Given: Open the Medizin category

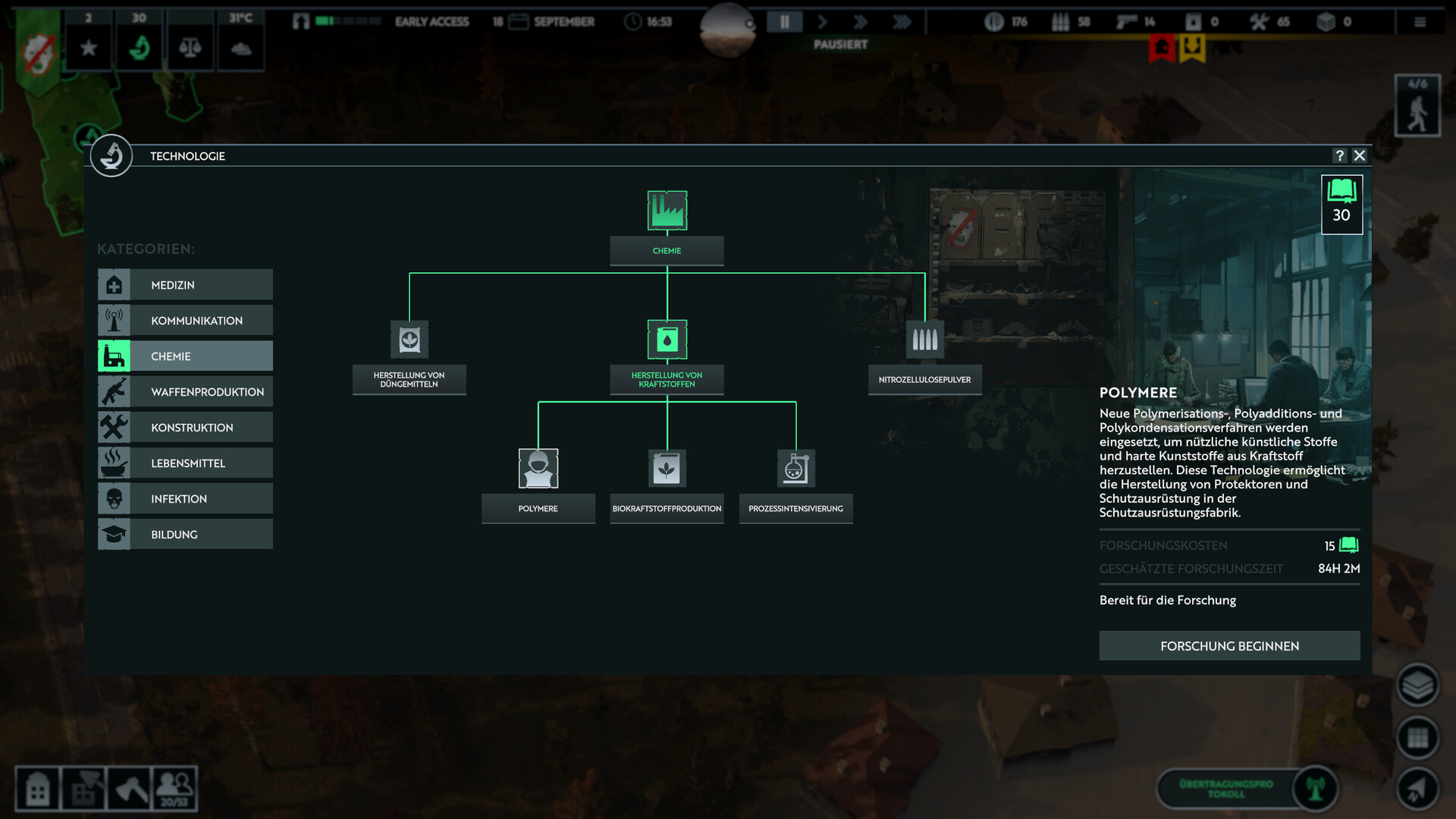Looking at the screenshot, I should (x=185, y=285).
